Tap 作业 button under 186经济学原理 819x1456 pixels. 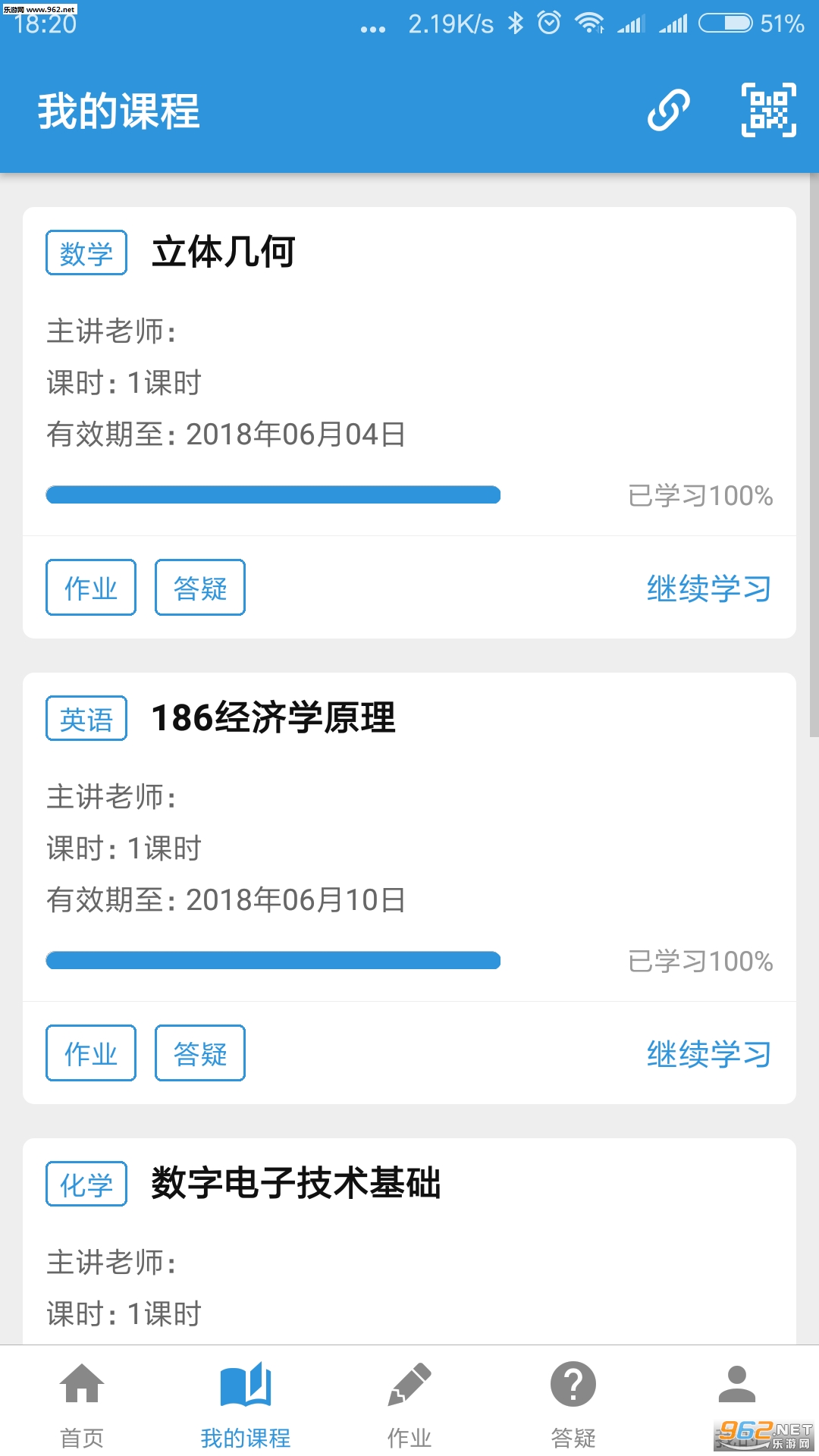(91, 1053)
